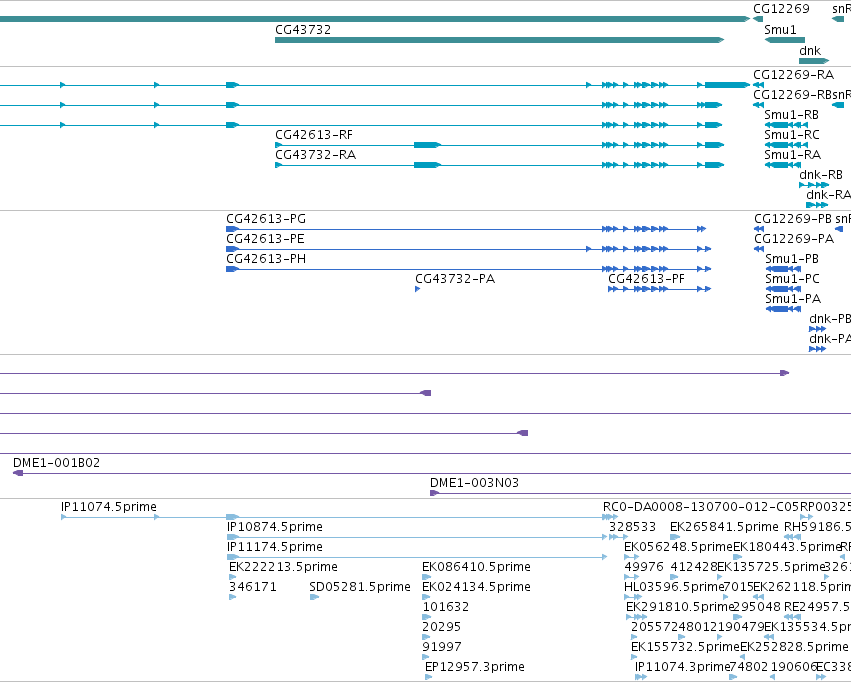Select the Smu1-PB protein label

(792, 259)
